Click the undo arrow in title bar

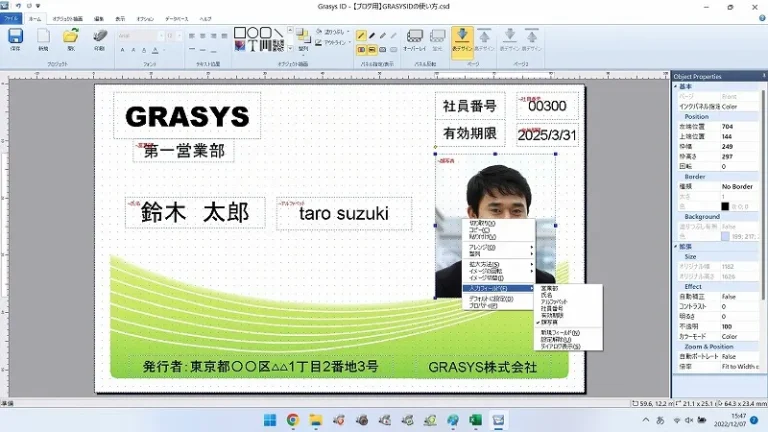[18, 6]
